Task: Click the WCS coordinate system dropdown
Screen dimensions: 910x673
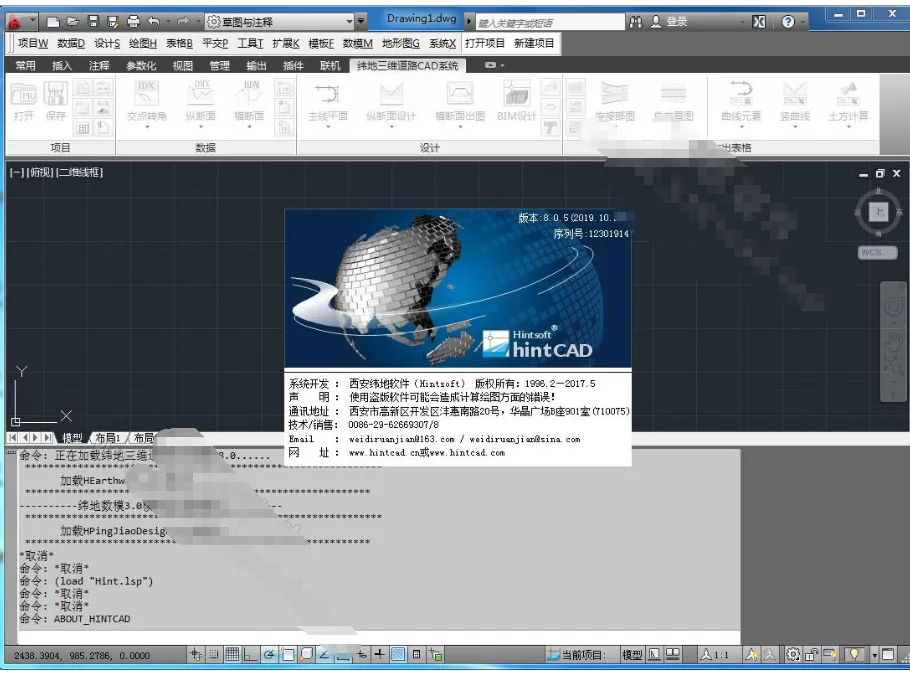Action: (877, 252)
